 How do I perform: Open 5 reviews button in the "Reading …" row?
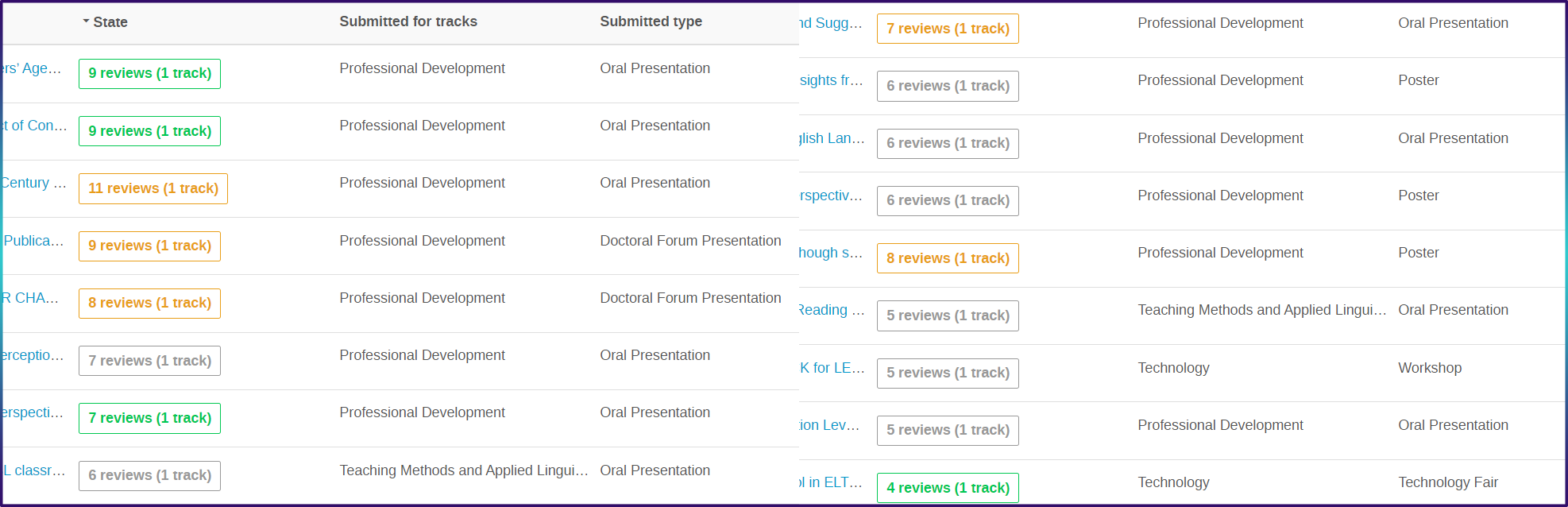pyautogui.click(x=948, y=315)
